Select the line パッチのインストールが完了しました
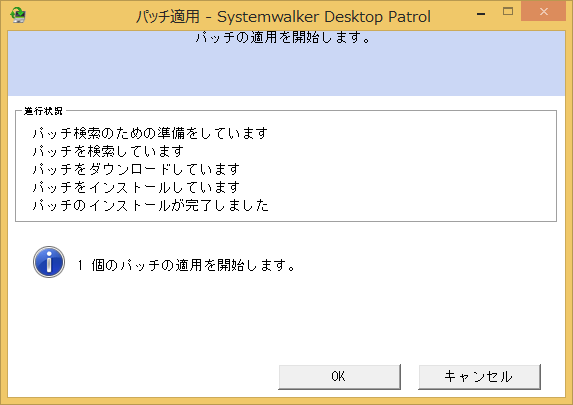This screenshot has width=573, height=405. click(x=150, y=205)
